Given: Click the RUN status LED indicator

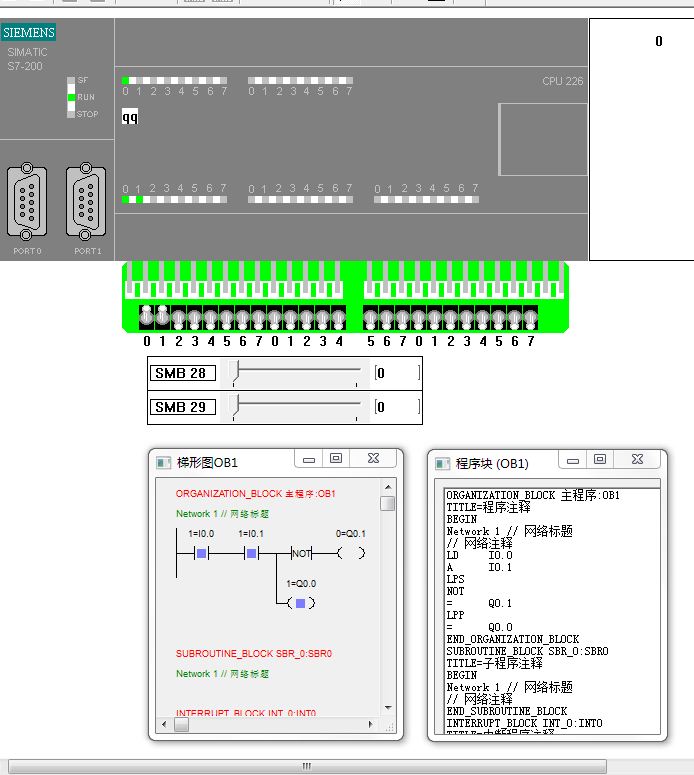Looking at the screenshot, I should point(72,97).
